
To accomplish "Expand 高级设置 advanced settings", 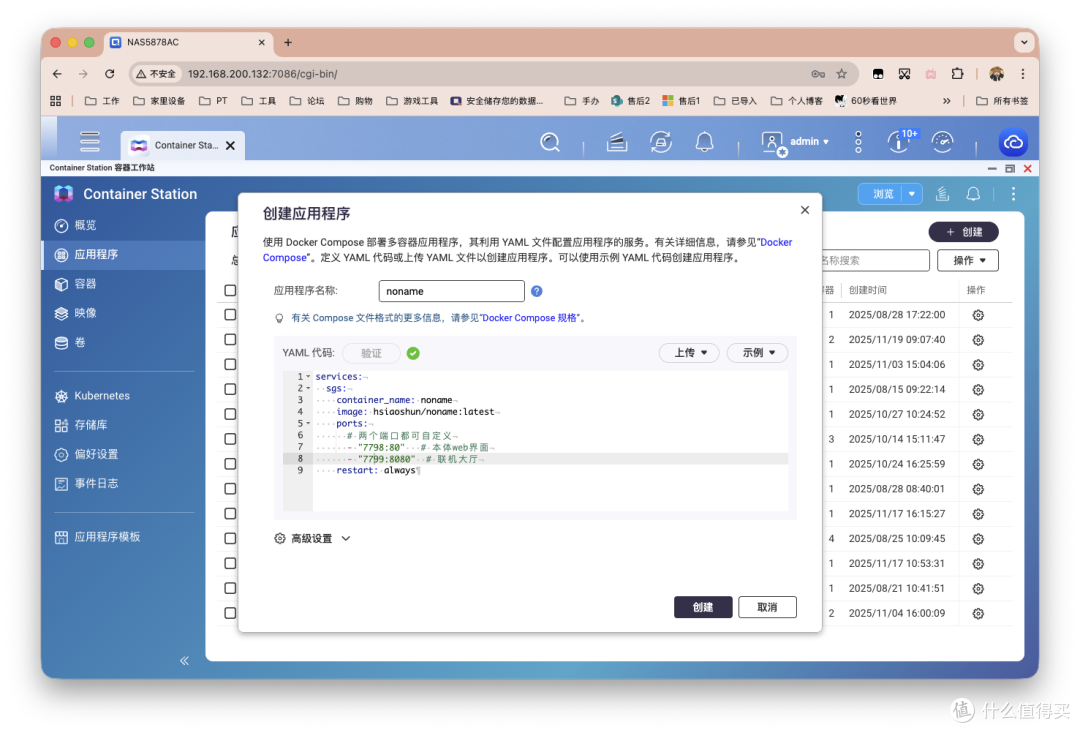I will click(x=313, y=539).
